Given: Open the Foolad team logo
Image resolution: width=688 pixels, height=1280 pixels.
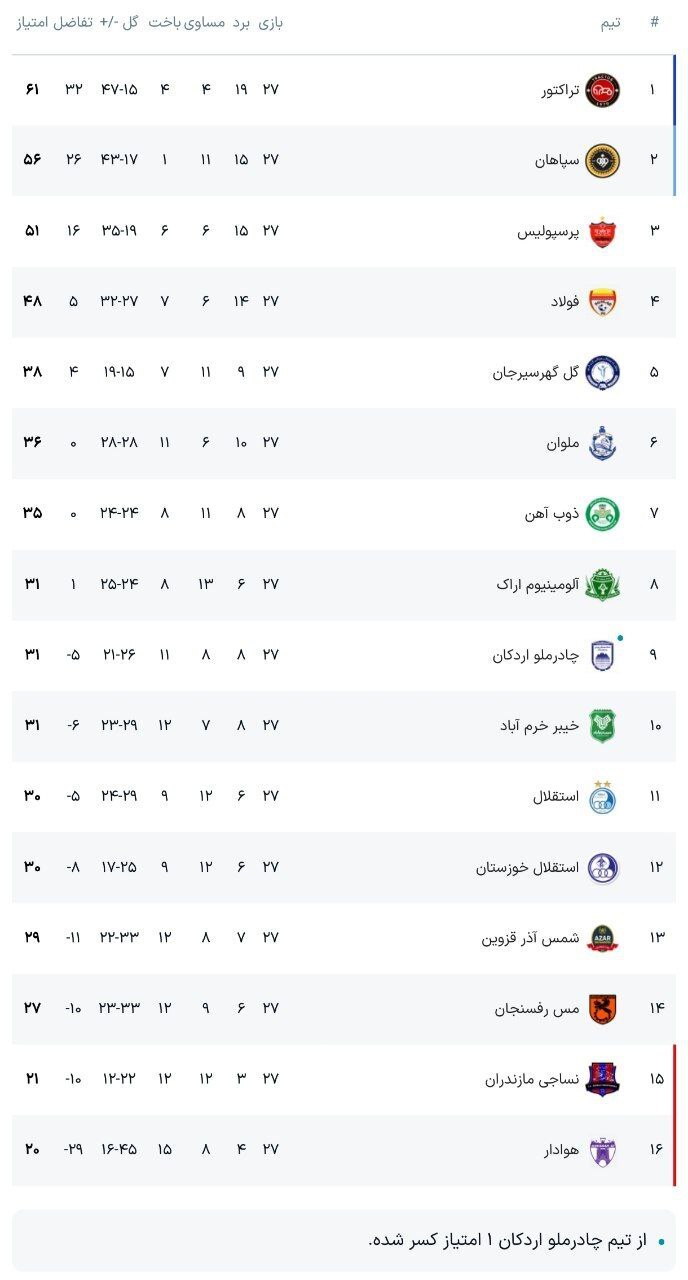Looking at the screenshot, I should [x=602, y=301].
